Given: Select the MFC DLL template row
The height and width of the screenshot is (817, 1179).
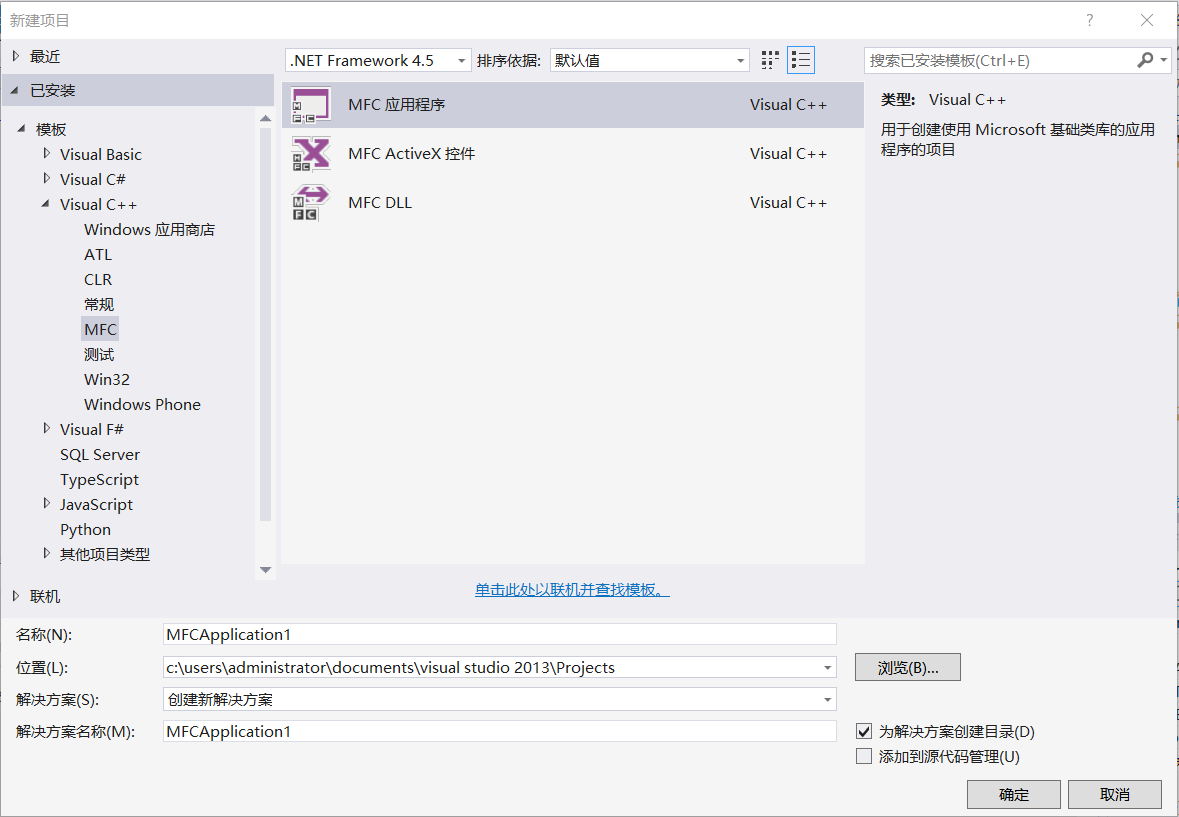Looking at the screenshot, I should tap(573, 203).
